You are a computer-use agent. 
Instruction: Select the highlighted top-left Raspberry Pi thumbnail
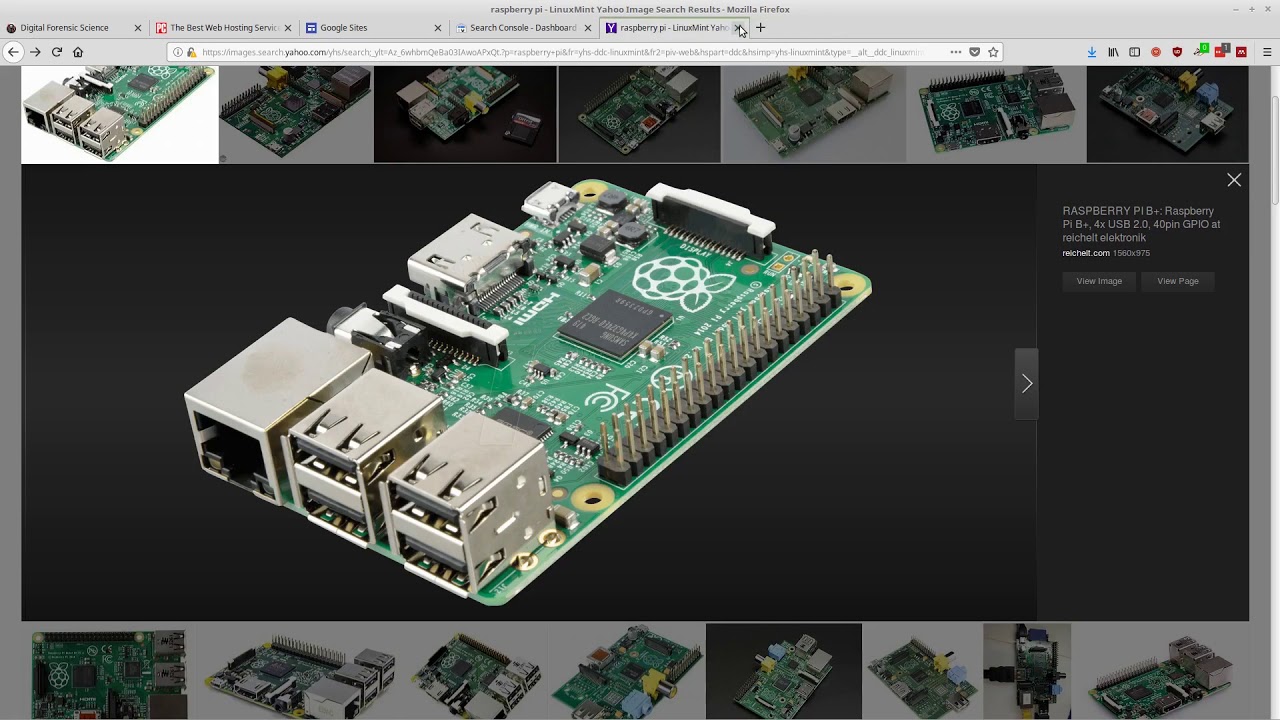pyautogui.click(x=120, y=115)
